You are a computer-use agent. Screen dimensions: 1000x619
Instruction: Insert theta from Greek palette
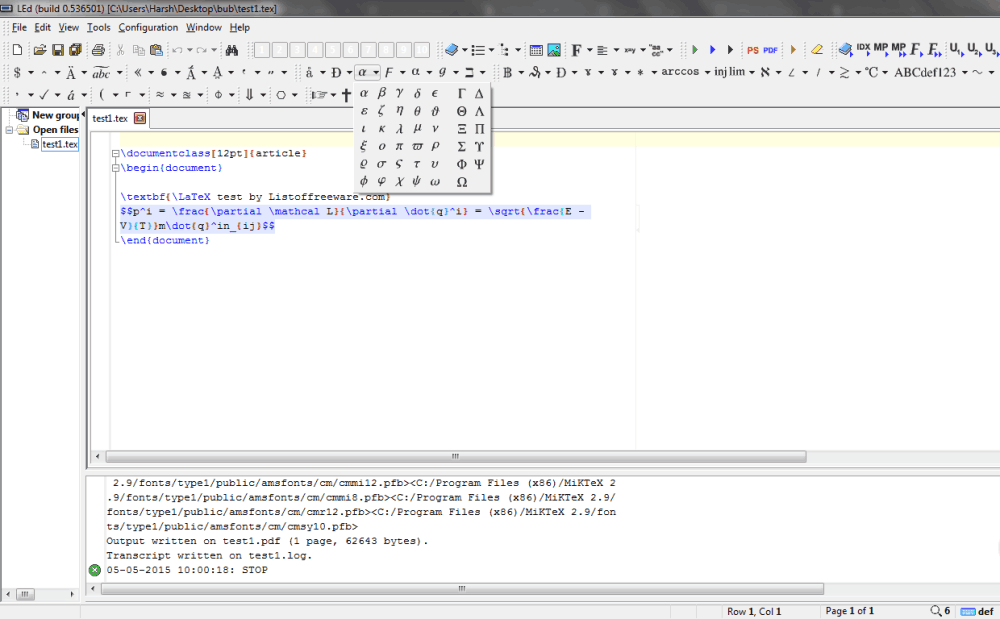[417, 111]
